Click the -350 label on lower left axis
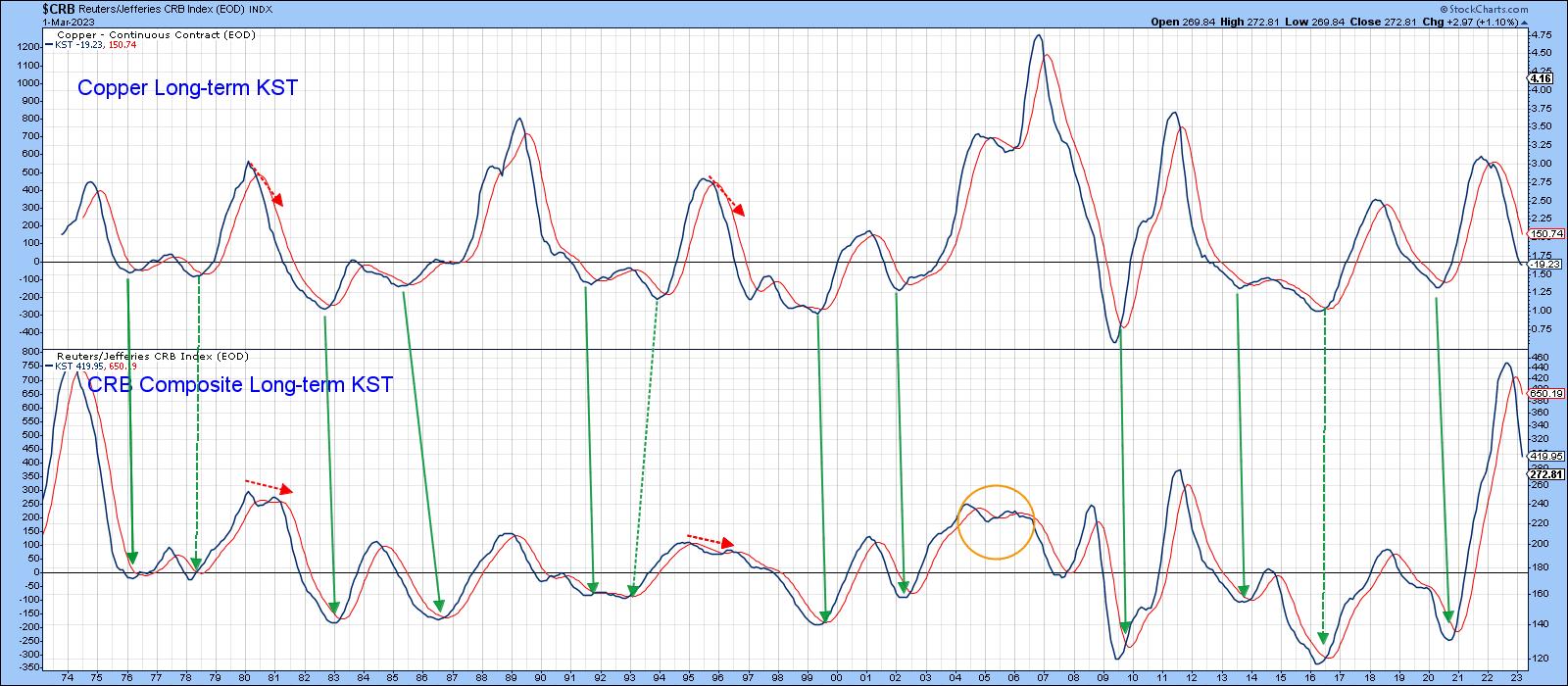The width and height of the screenshot is (1568, 686). point(28,667)
